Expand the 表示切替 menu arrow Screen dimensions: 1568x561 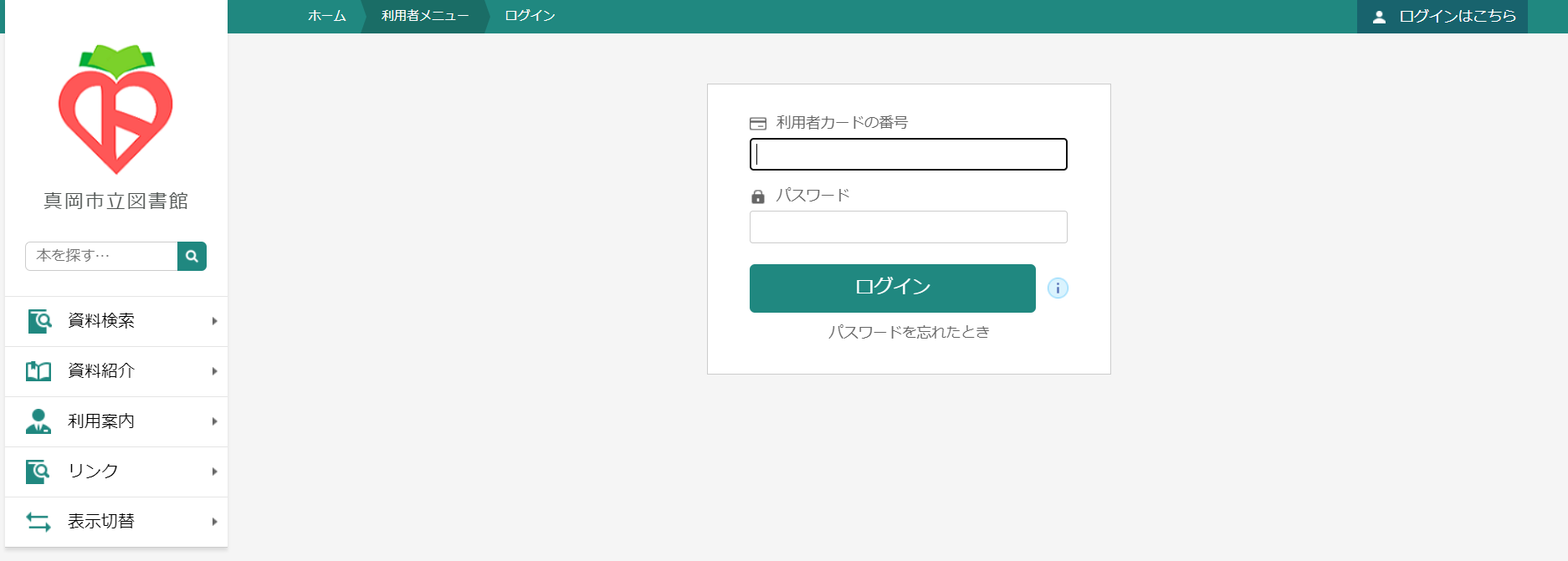click(x=215, y=522)
